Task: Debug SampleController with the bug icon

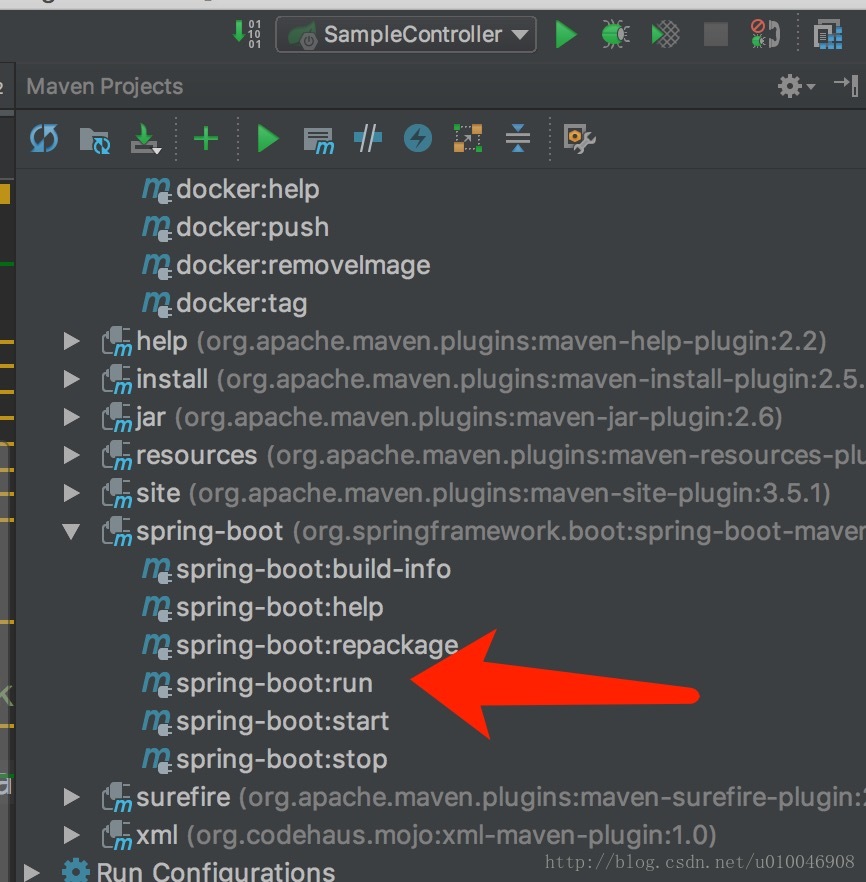Action: [615, 34]
